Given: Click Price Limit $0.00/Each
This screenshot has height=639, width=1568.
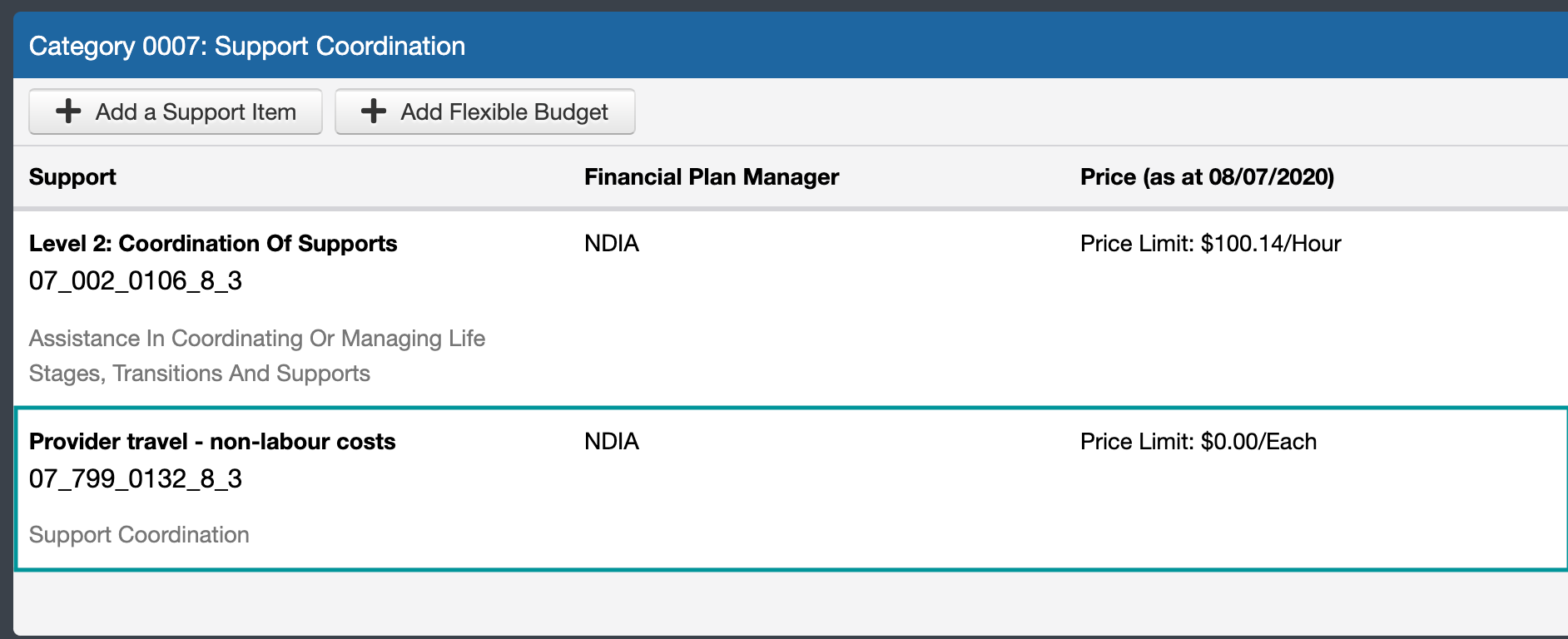Looking at the screenshot, I should pos(1198,441).
